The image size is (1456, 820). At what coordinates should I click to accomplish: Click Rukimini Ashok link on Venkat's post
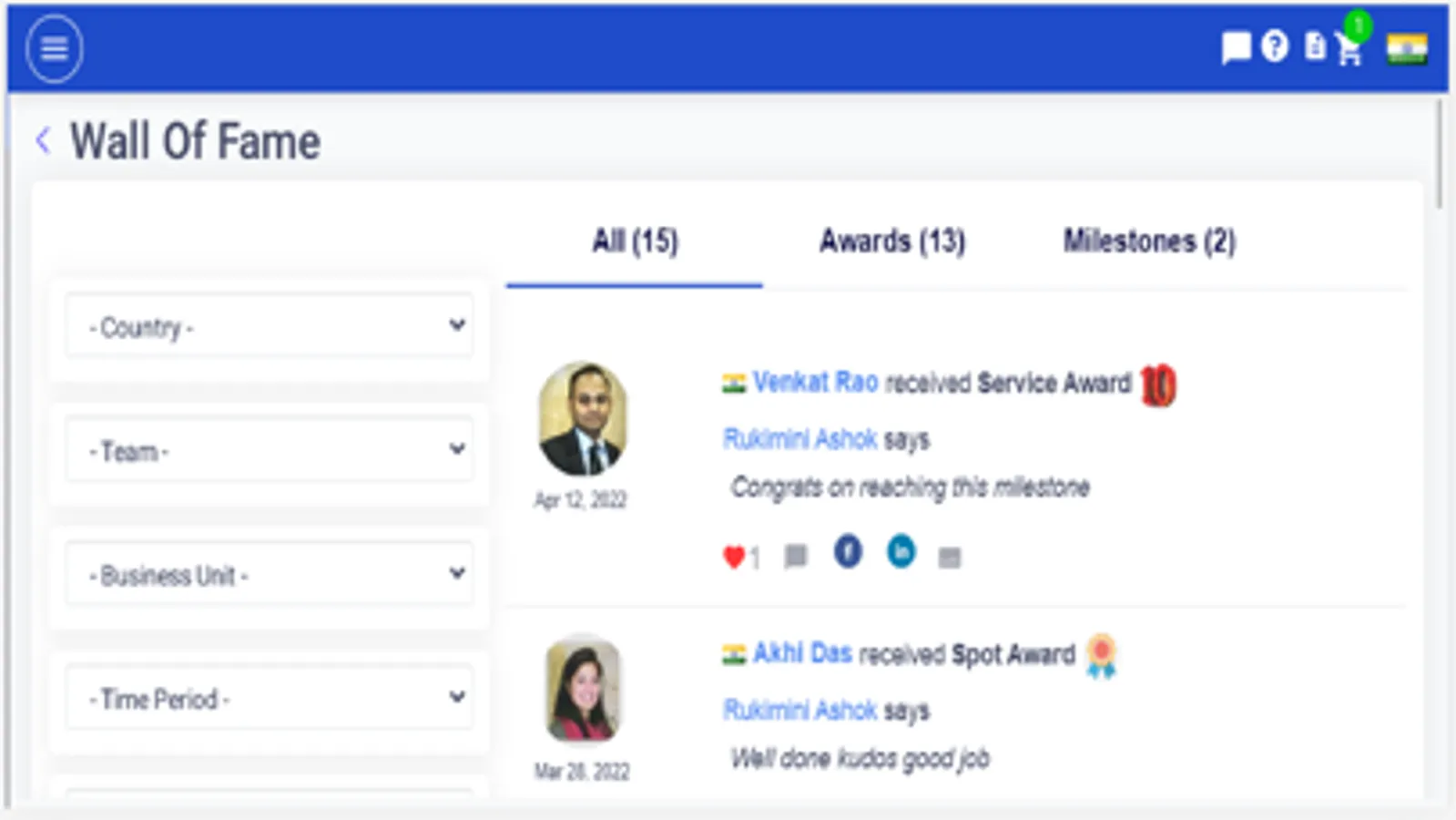point(800,439)
